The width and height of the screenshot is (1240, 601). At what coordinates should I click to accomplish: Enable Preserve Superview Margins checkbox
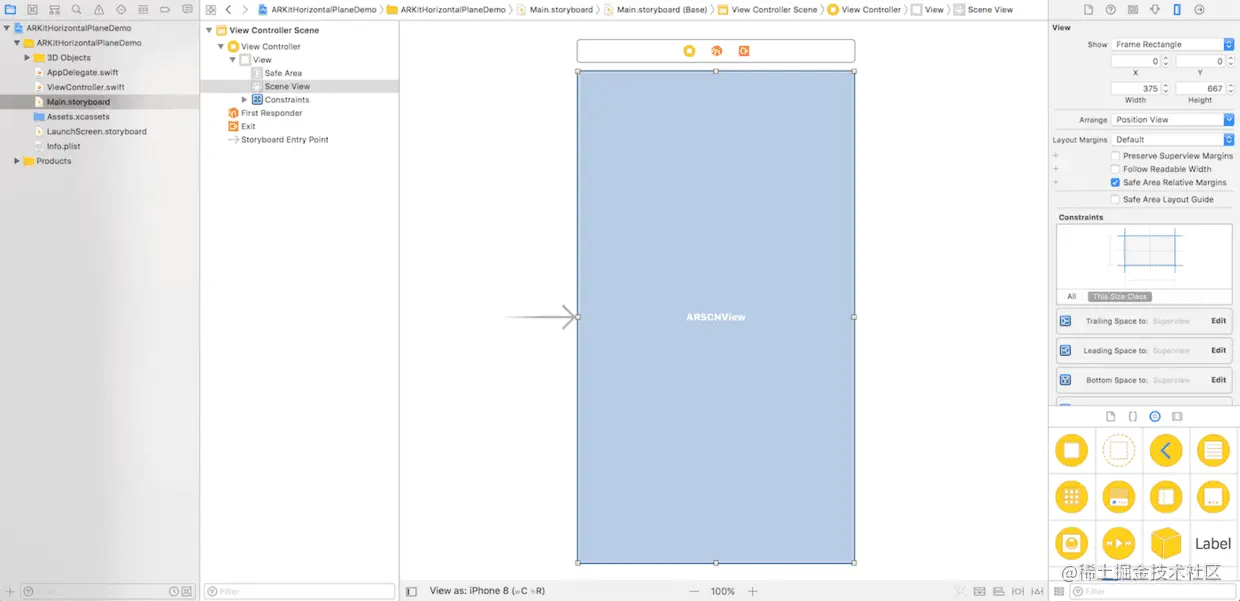[1115, 156]
